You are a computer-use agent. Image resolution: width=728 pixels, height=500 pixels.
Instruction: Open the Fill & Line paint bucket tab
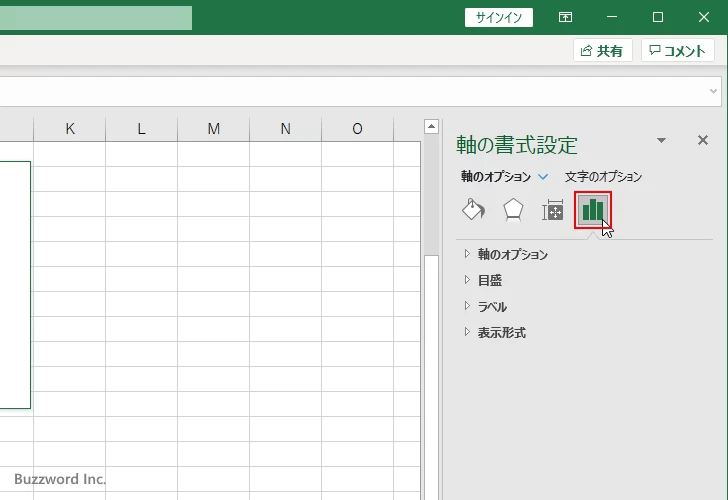[x=473, y=209]
